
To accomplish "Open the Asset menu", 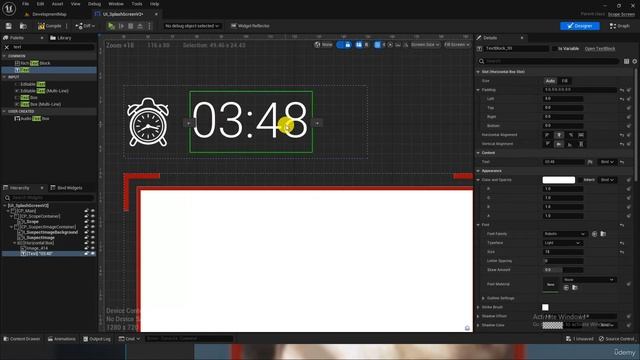I will 57,4.
